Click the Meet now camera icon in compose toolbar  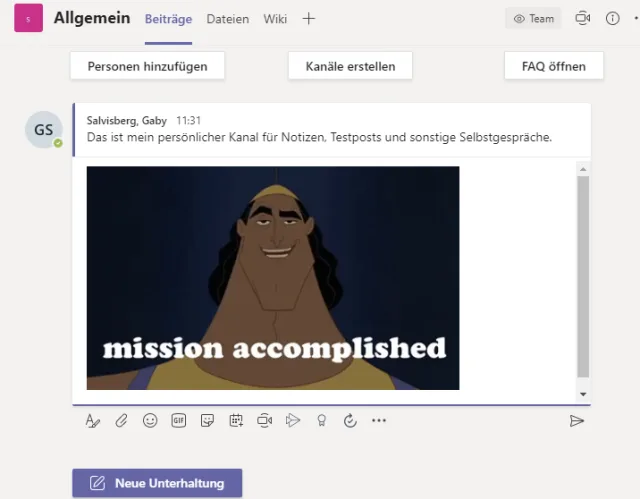(x=264, y=420)
